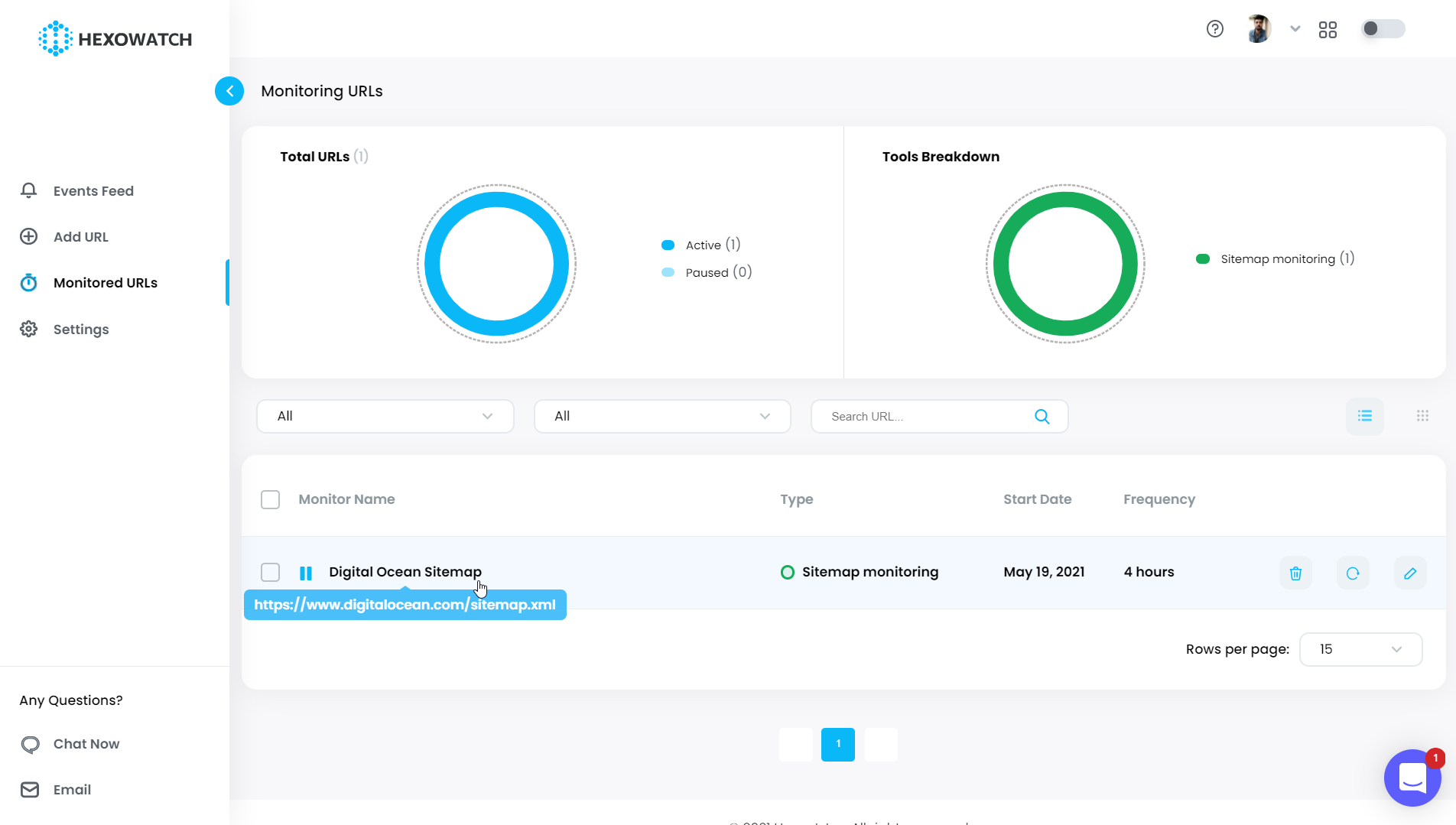Expand the profile dropdown chevron

tap(1295, 29)
